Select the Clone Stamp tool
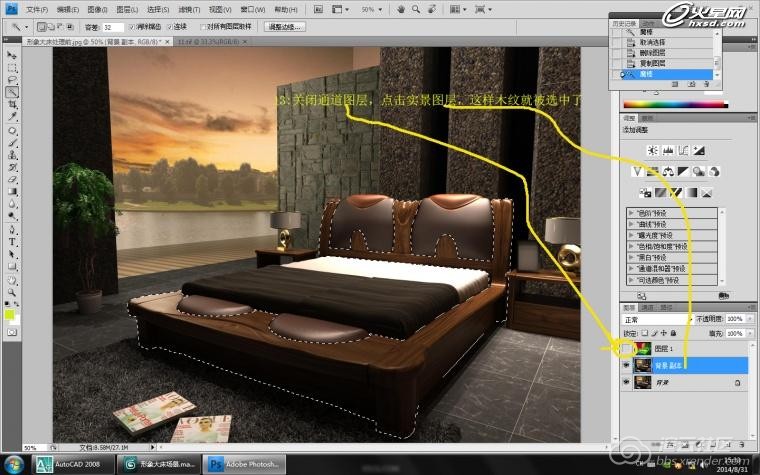 (12, 155)
